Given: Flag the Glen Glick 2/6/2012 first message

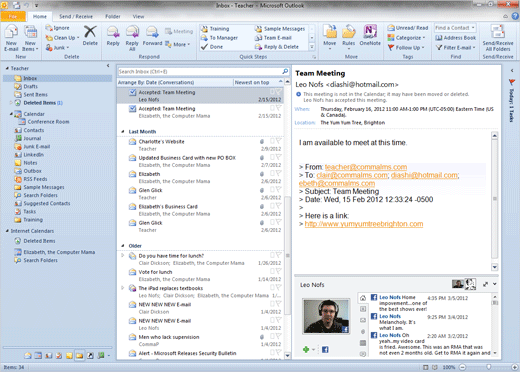Looking at the screenshot, I should (279, 190).
